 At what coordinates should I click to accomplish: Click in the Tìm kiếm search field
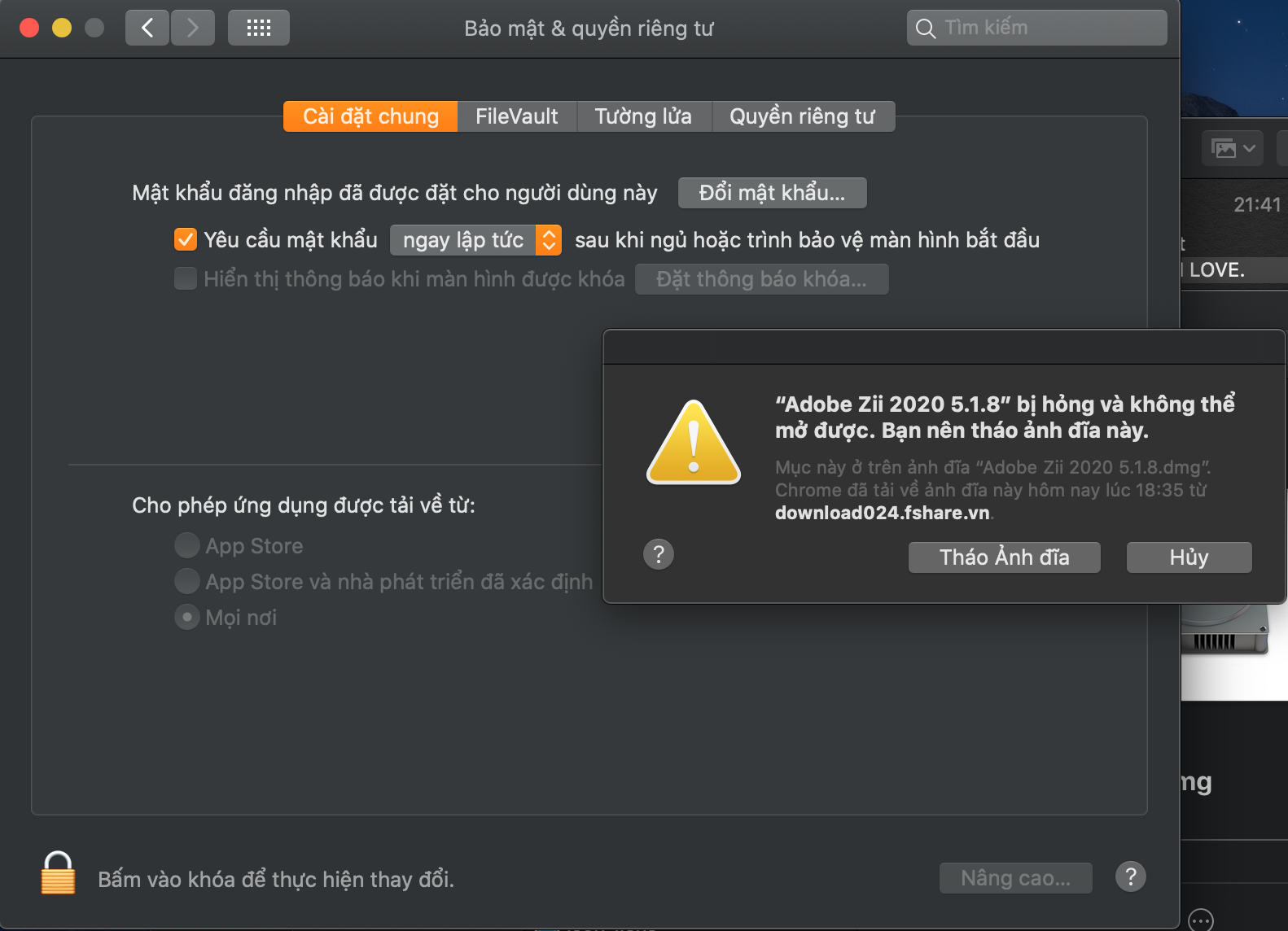pos(1036,28)
